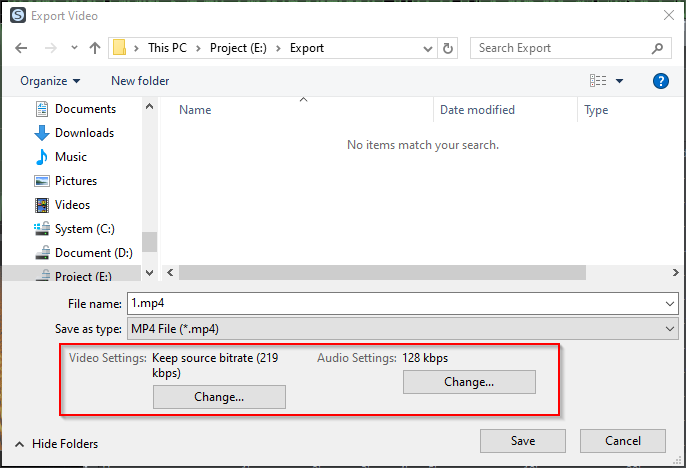Expand the address bar history dropdown
The width and height of the screenshot is (686, 468).
coord(428,48)
